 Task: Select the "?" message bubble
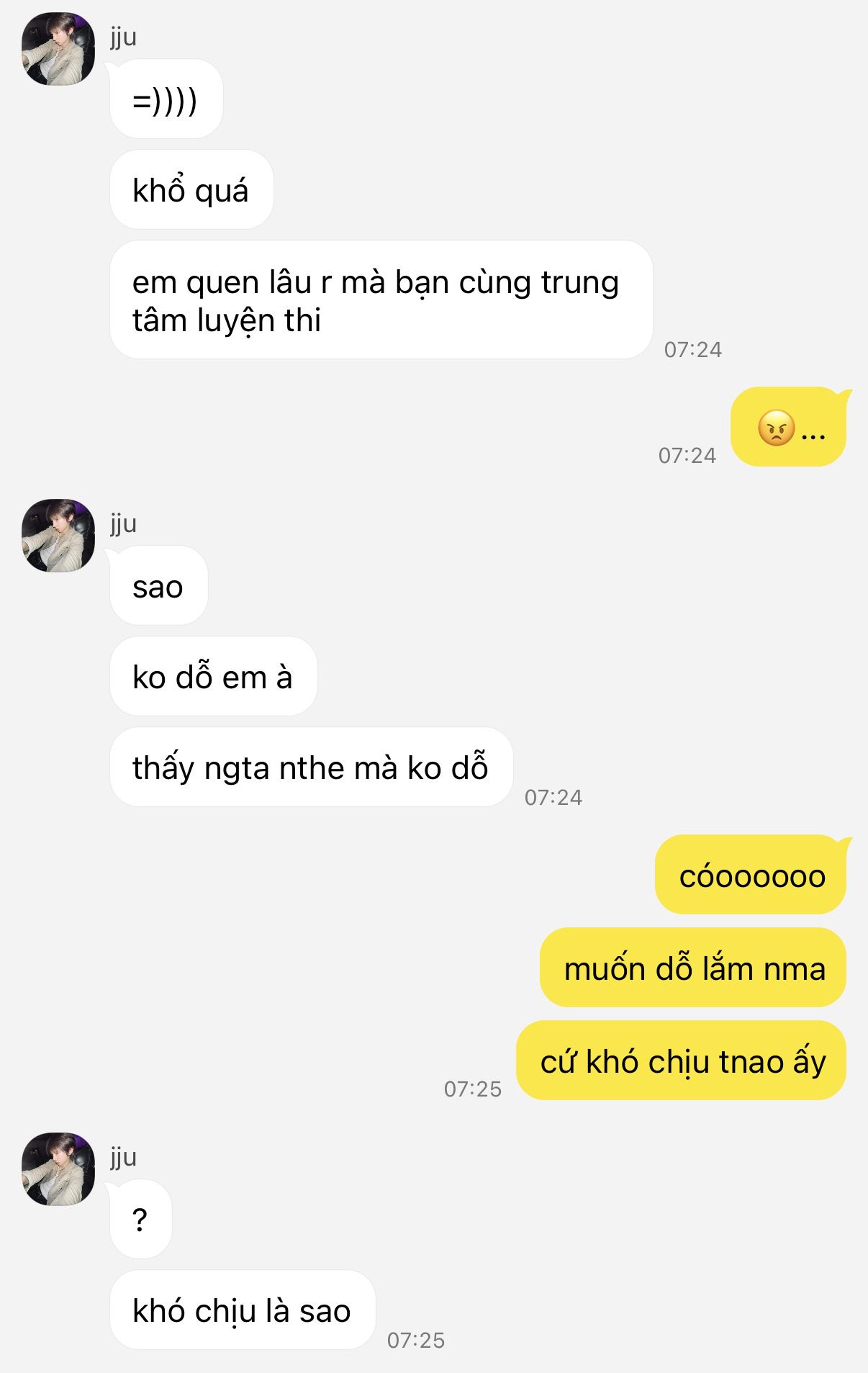click(140, 1220)
